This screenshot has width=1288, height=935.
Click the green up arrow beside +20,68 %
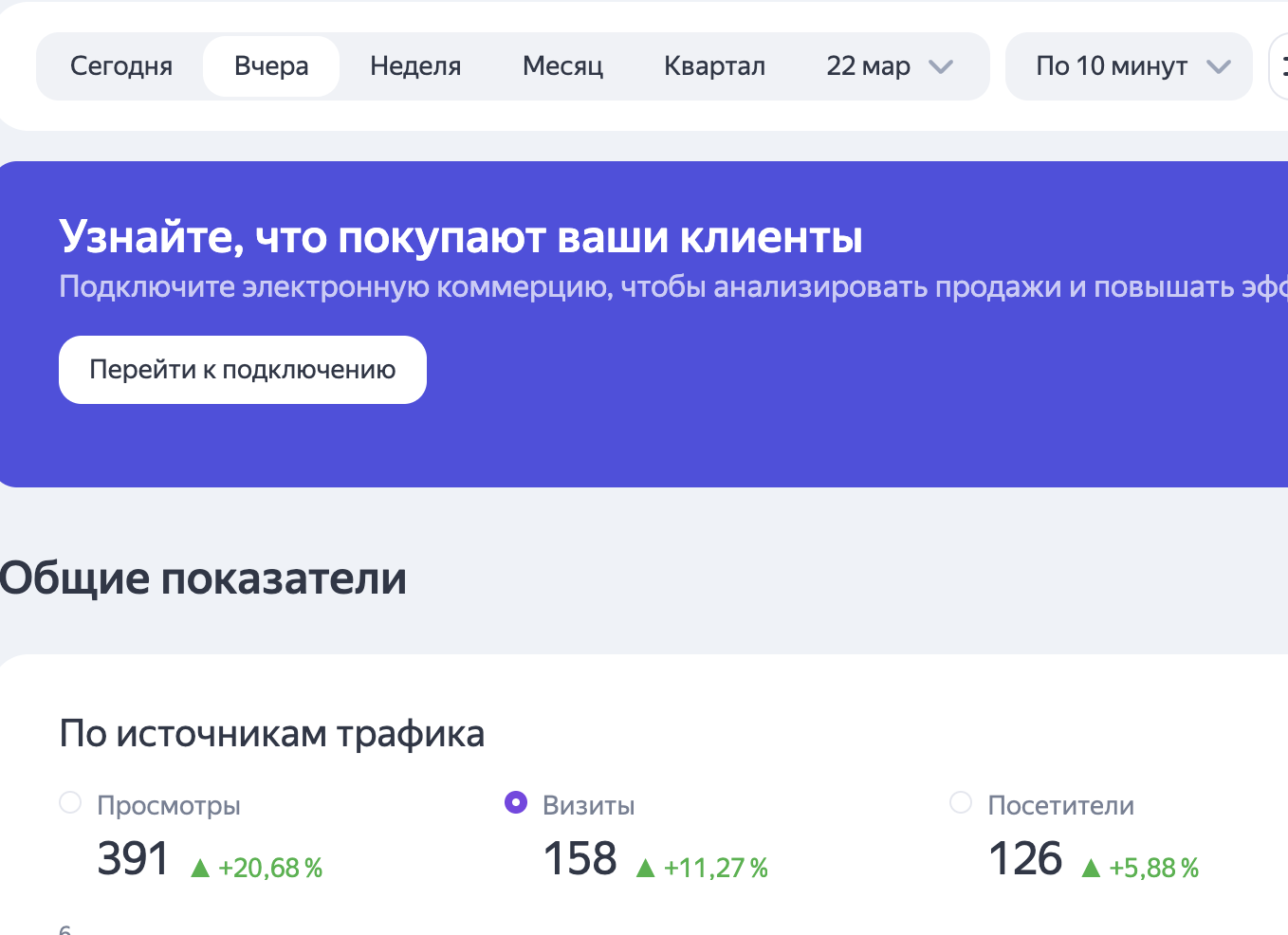(200, 868)
